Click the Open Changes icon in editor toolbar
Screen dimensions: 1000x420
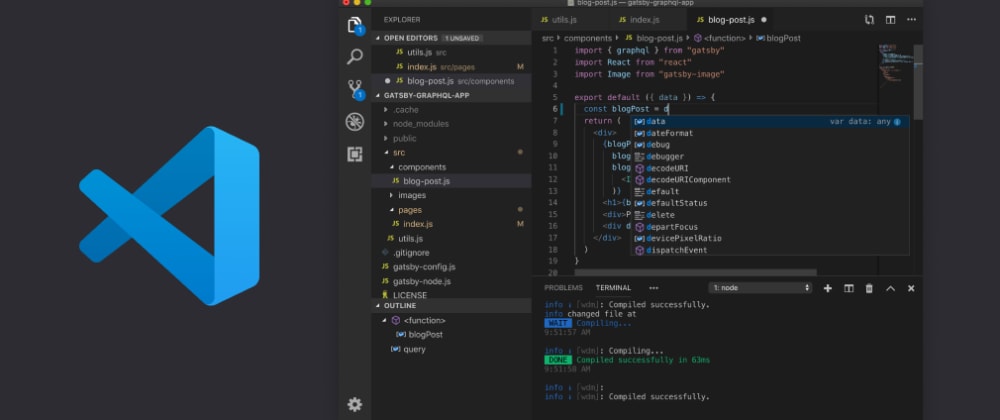tap(869, 20)
